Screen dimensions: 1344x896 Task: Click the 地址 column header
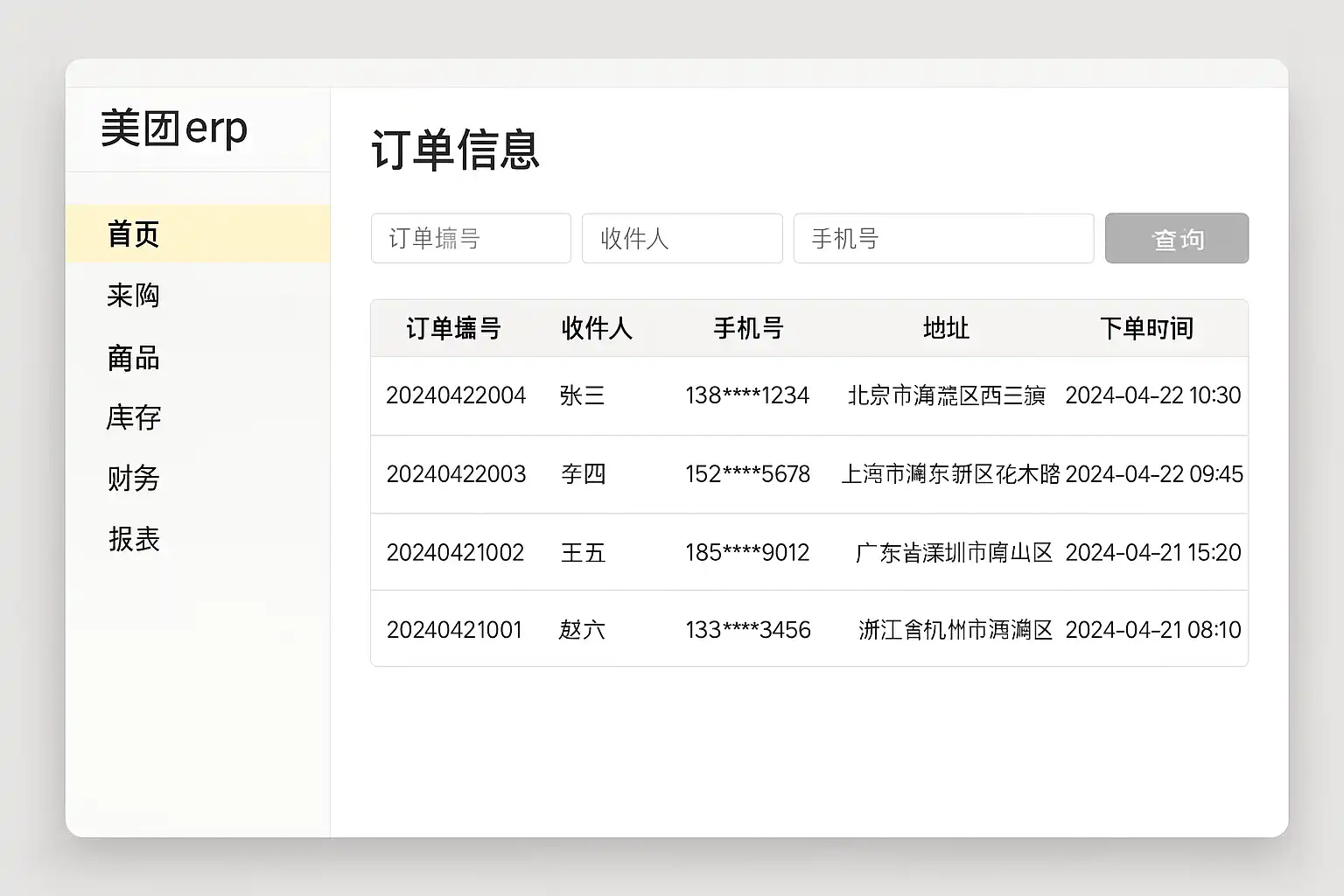[x=946, y=329]
